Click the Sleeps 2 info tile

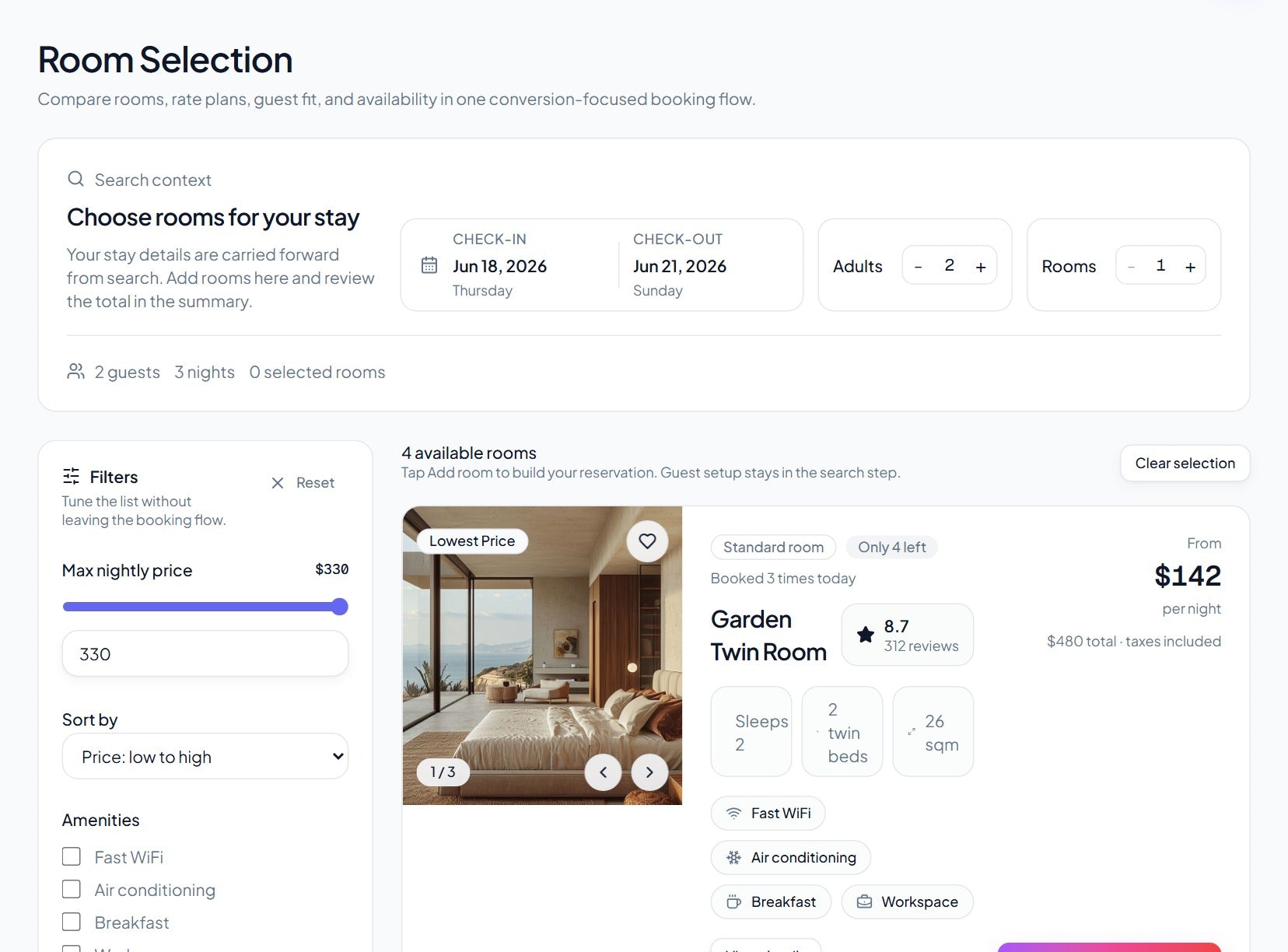[751, 731]
